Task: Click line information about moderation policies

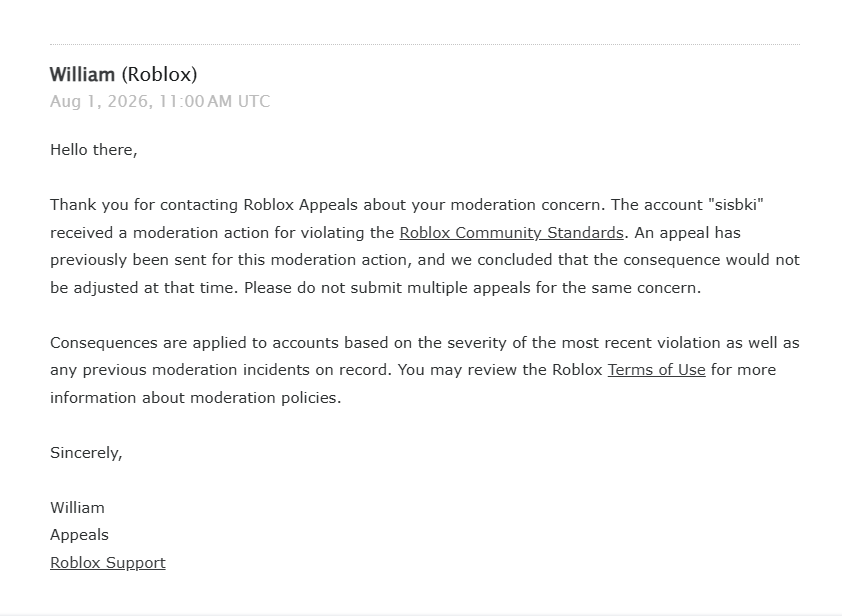Action: 195,398
